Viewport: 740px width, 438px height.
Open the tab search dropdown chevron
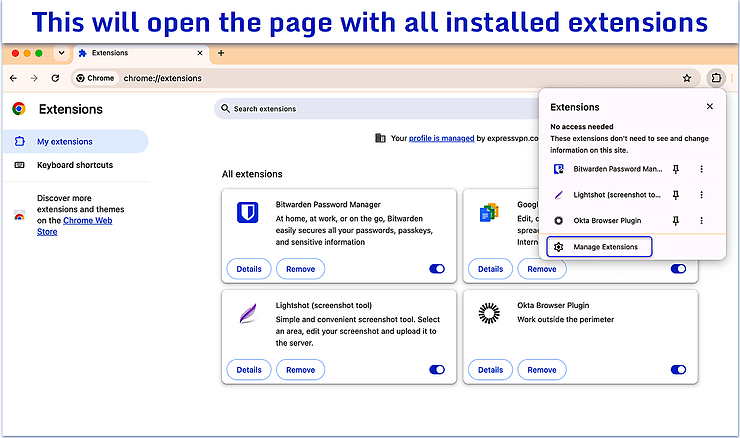point(61,53)
